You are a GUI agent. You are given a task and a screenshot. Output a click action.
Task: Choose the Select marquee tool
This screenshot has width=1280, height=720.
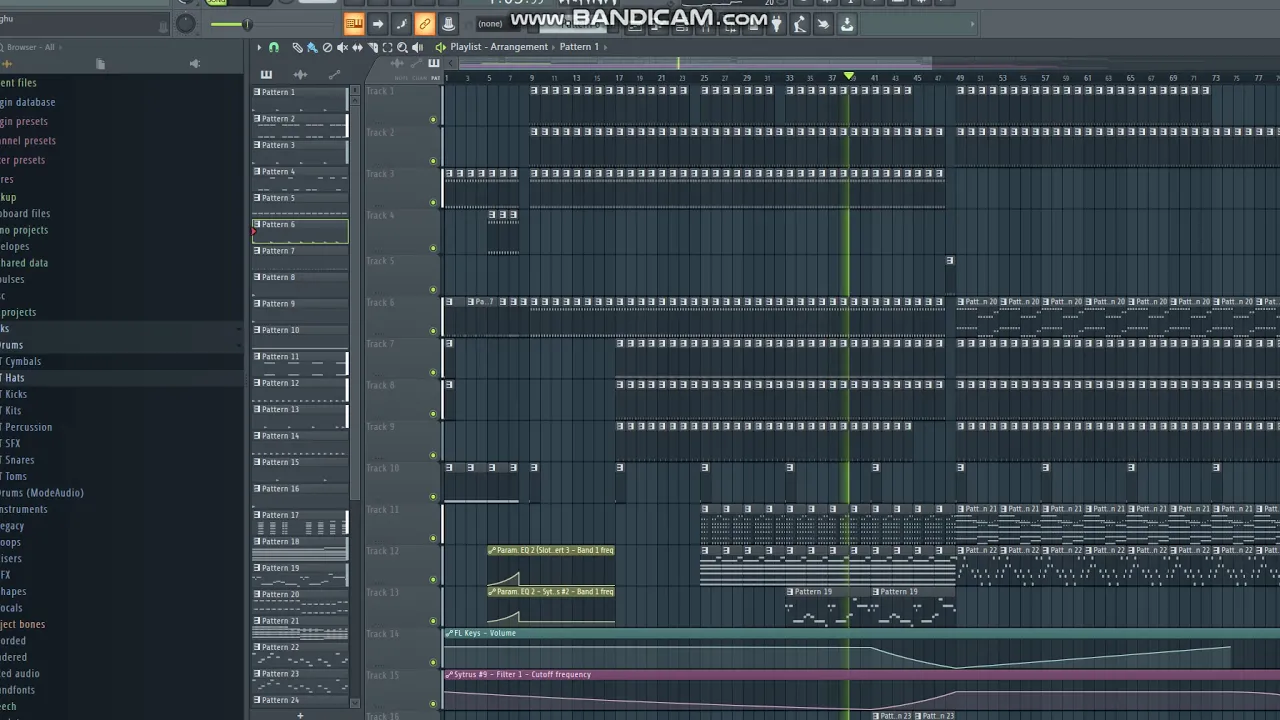point(387,47)
